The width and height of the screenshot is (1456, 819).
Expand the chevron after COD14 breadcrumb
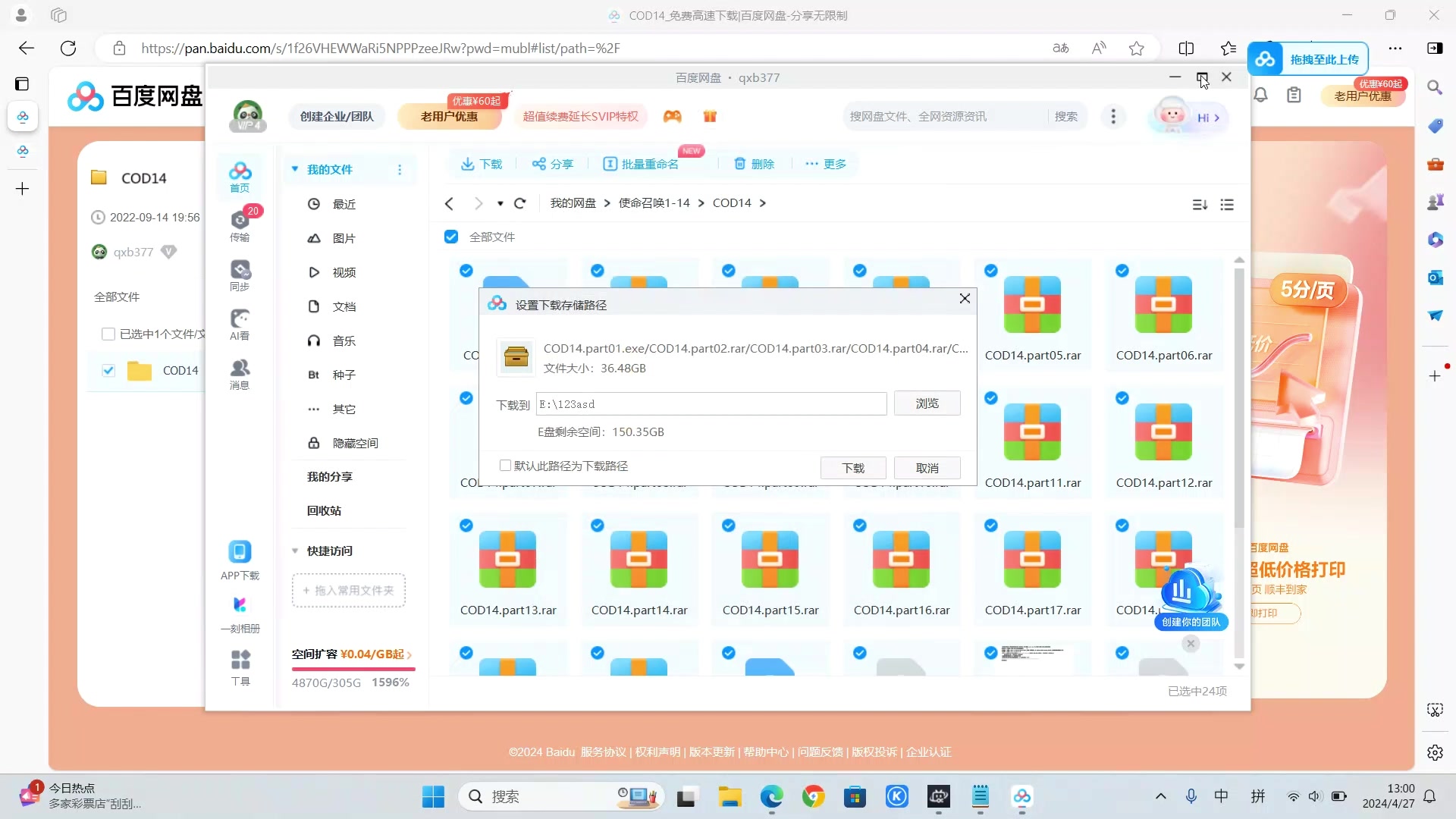point(763,203)
